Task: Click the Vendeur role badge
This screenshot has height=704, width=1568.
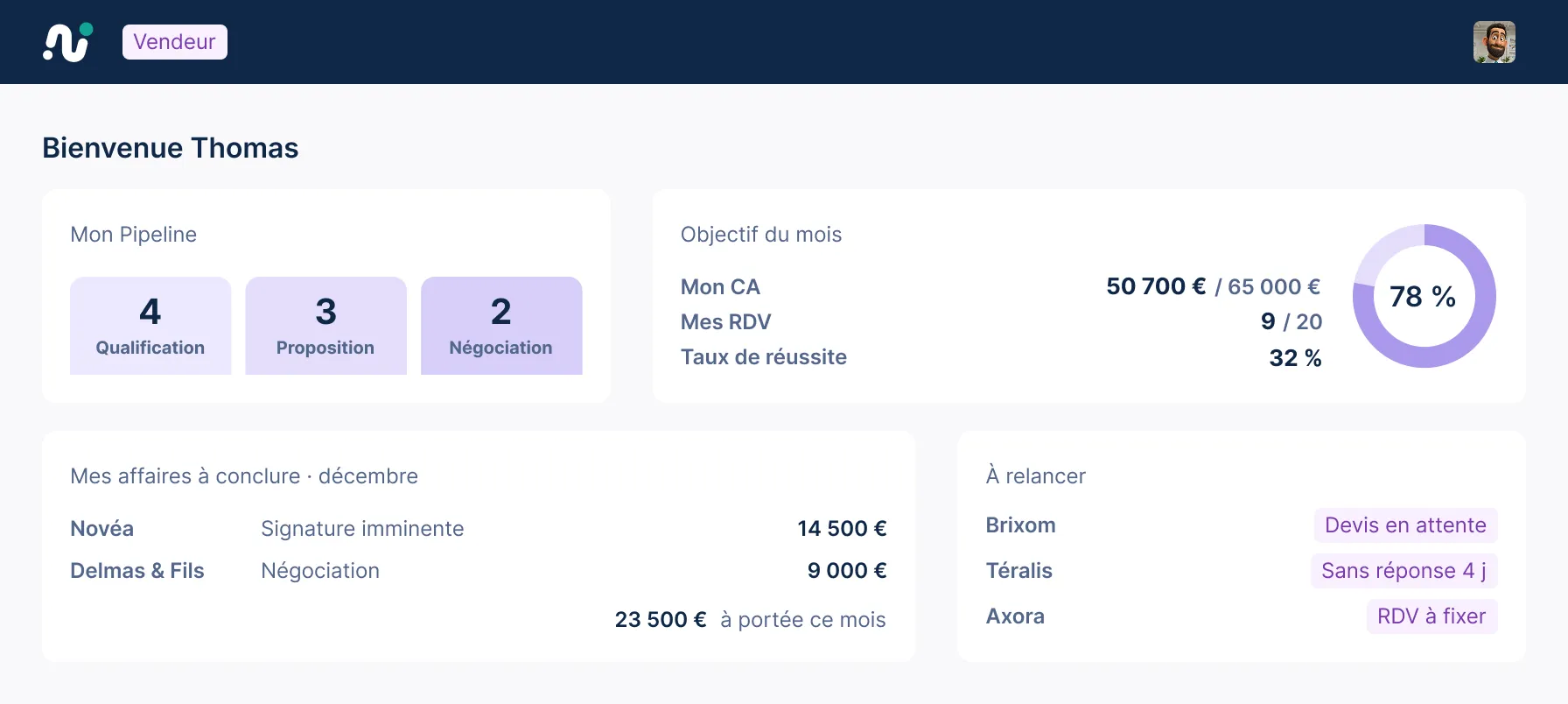Action: tap(175, 42)
